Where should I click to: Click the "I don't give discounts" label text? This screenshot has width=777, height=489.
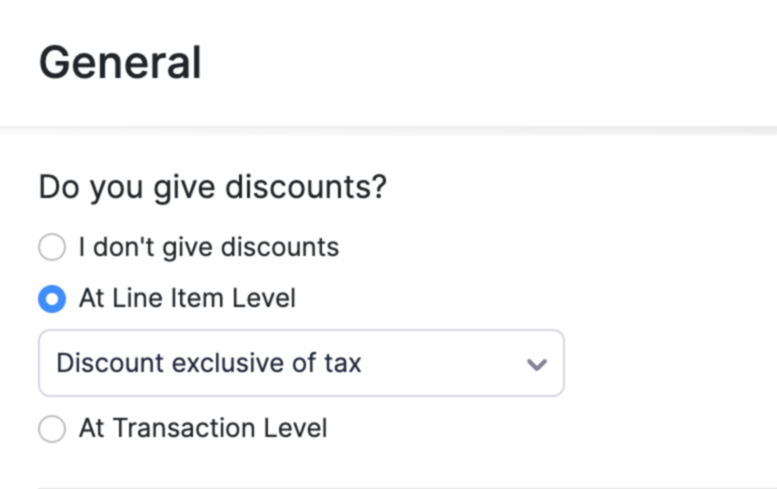click(x=208, y=247)
